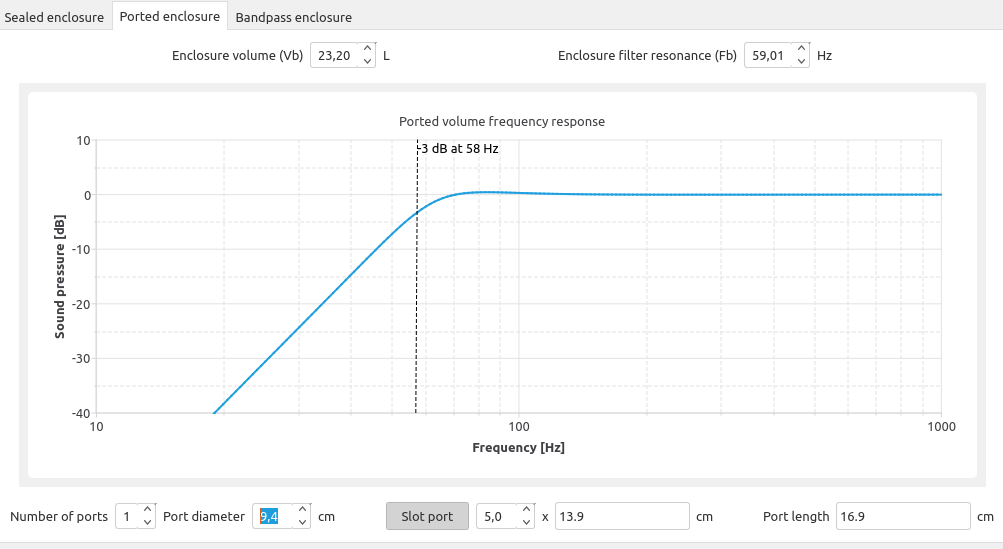Click the 'Number of ports' label

click(x=59, y=516)
